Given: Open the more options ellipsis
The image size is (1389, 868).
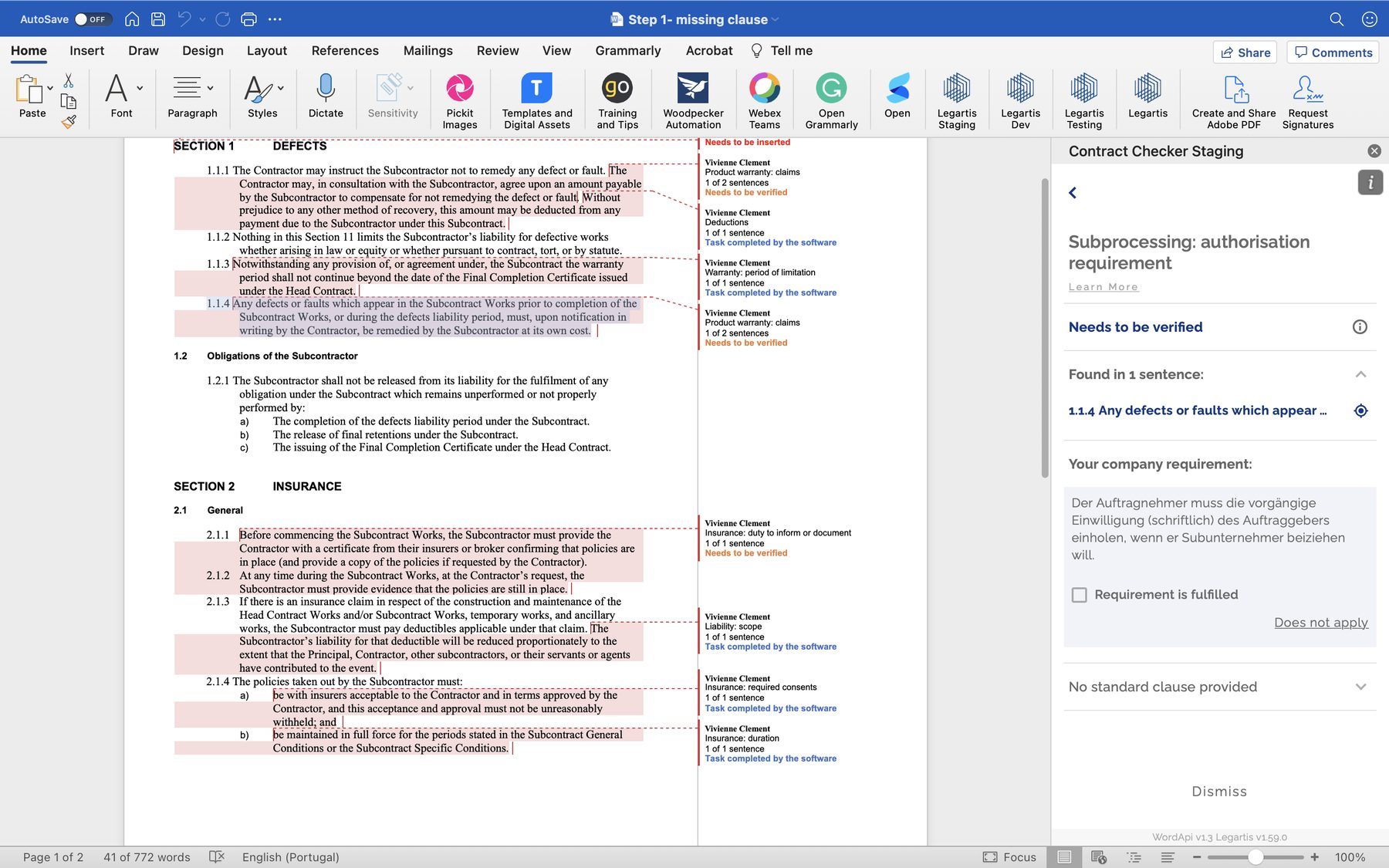Looking at the screenshot, I should click(x=275, y=19).
